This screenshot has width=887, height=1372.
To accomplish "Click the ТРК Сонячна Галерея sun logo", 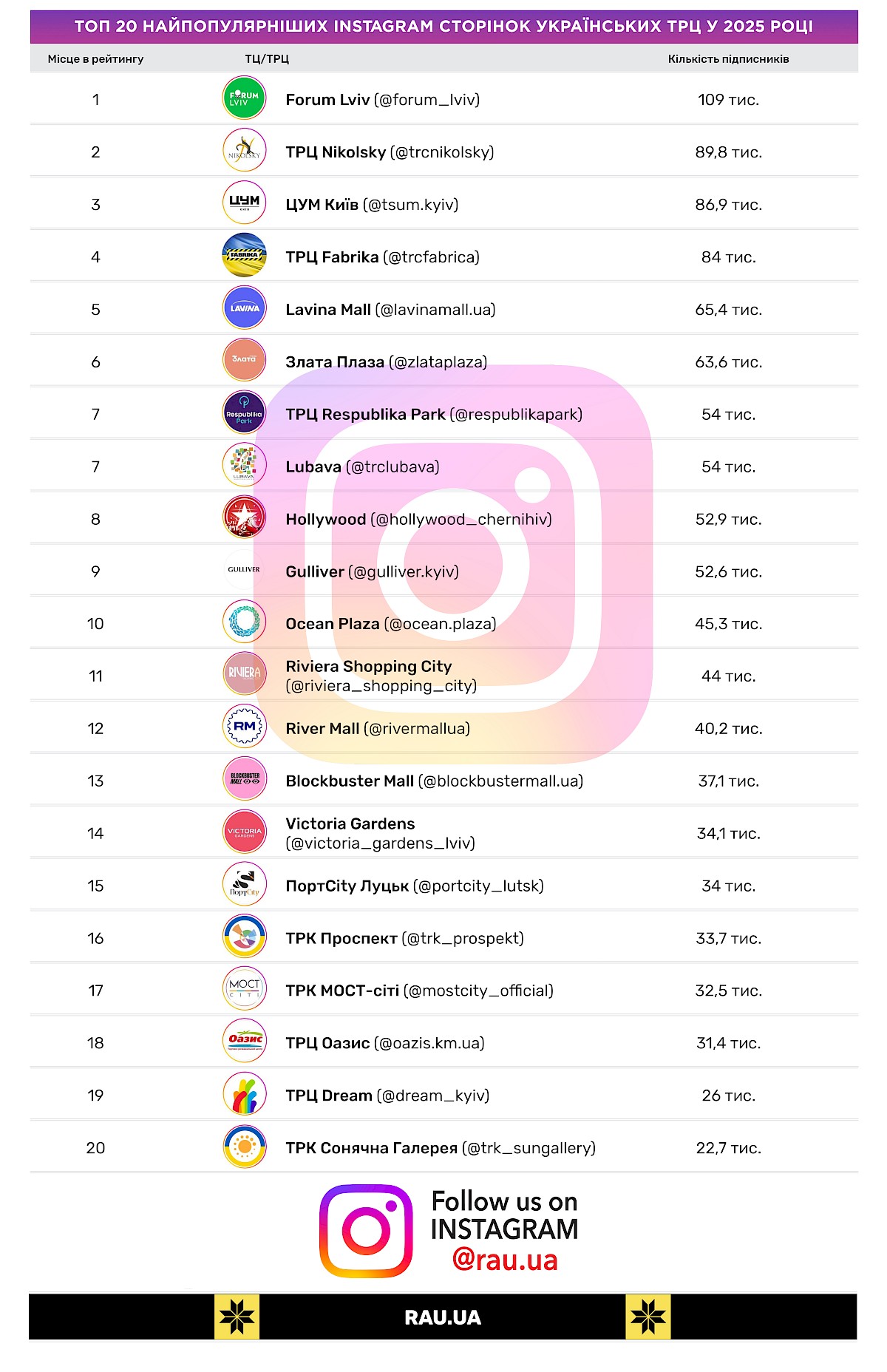I will (x=244, y=1147).
